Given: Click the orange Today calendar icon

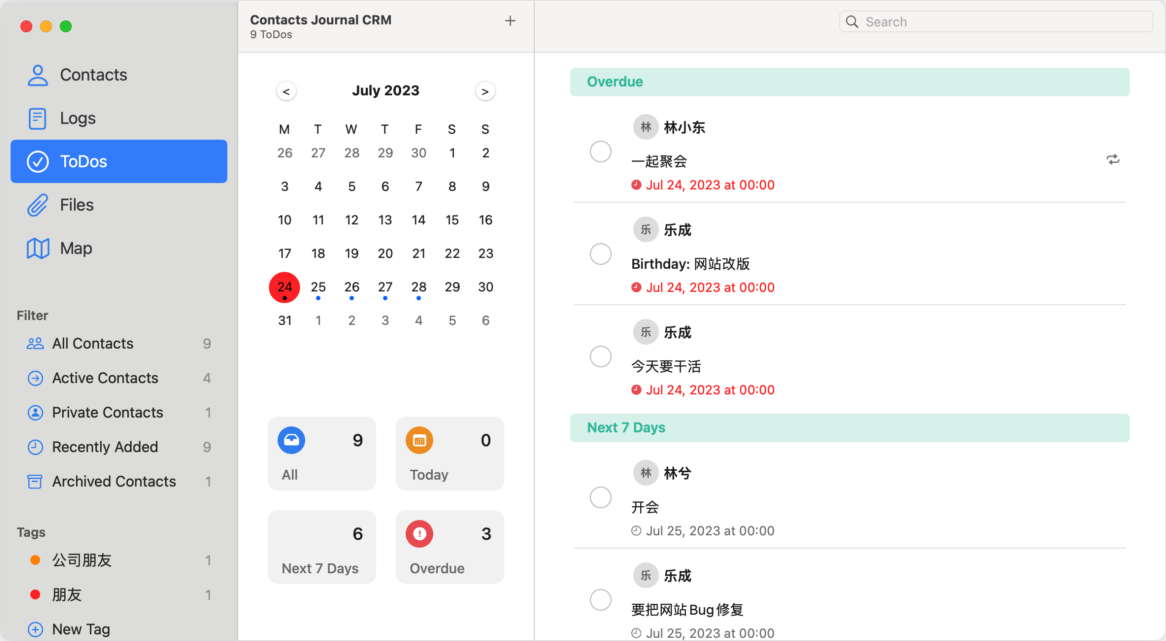Looking at the screenshot, I should [419, 440].
